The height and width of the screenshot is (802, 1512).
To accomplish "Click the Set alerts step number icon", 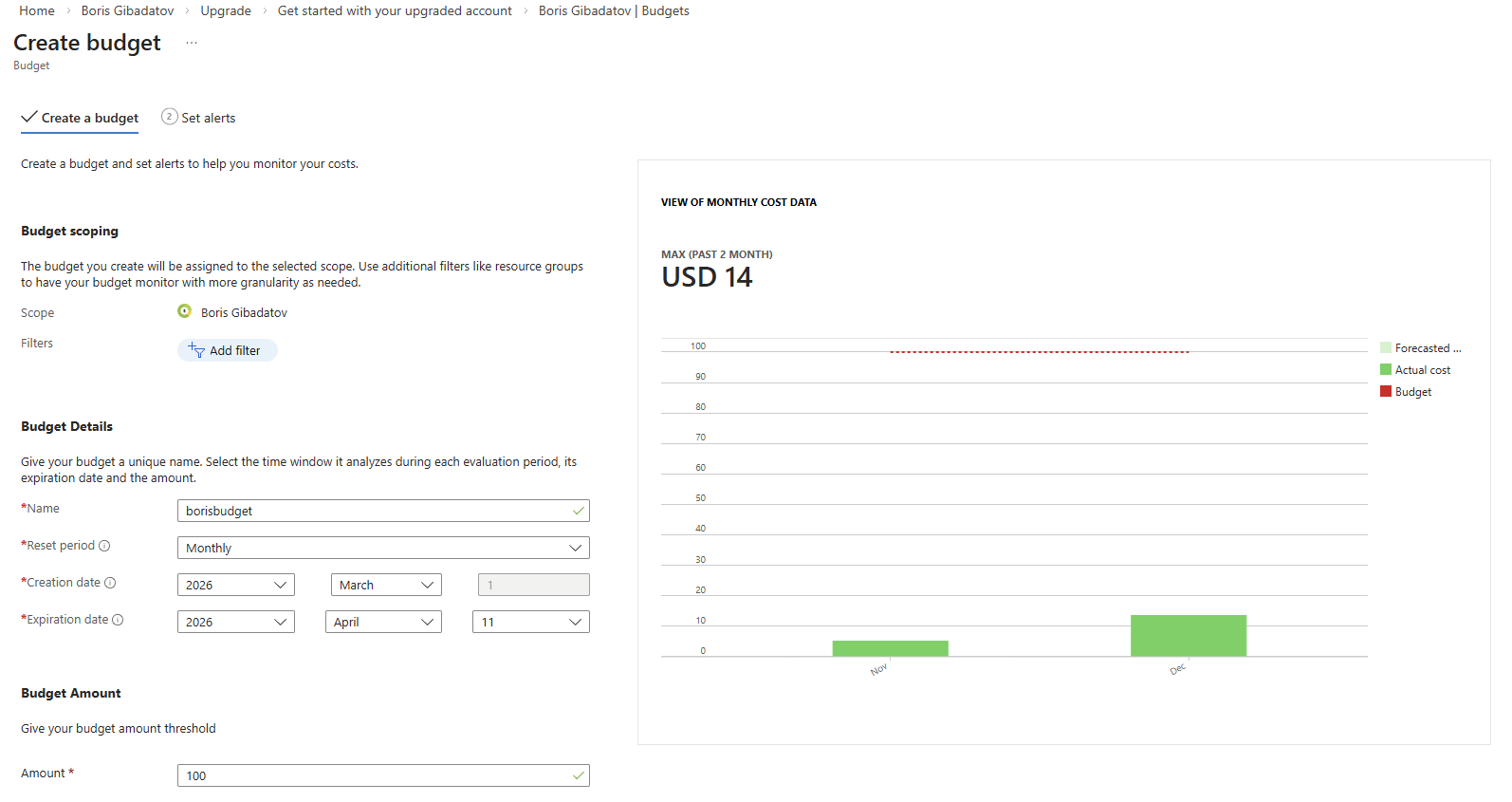I will pyautogui.click(x=170, y=117).
